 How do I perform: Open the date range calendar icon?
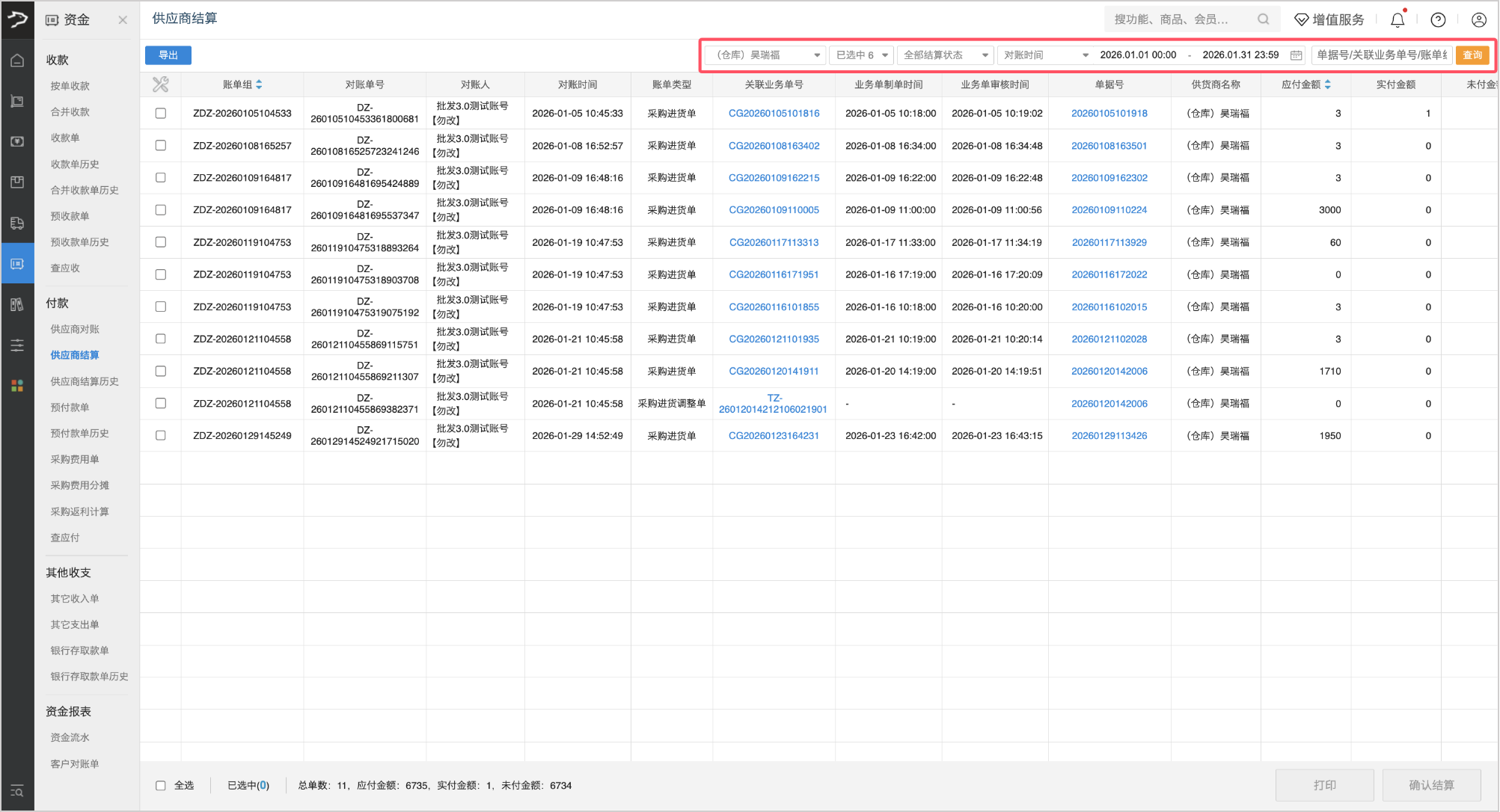1296,55
